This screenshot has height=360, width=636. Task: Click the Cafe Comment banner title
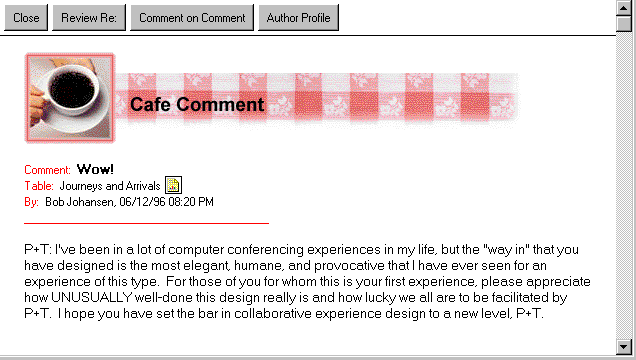(x=197, y=105)
